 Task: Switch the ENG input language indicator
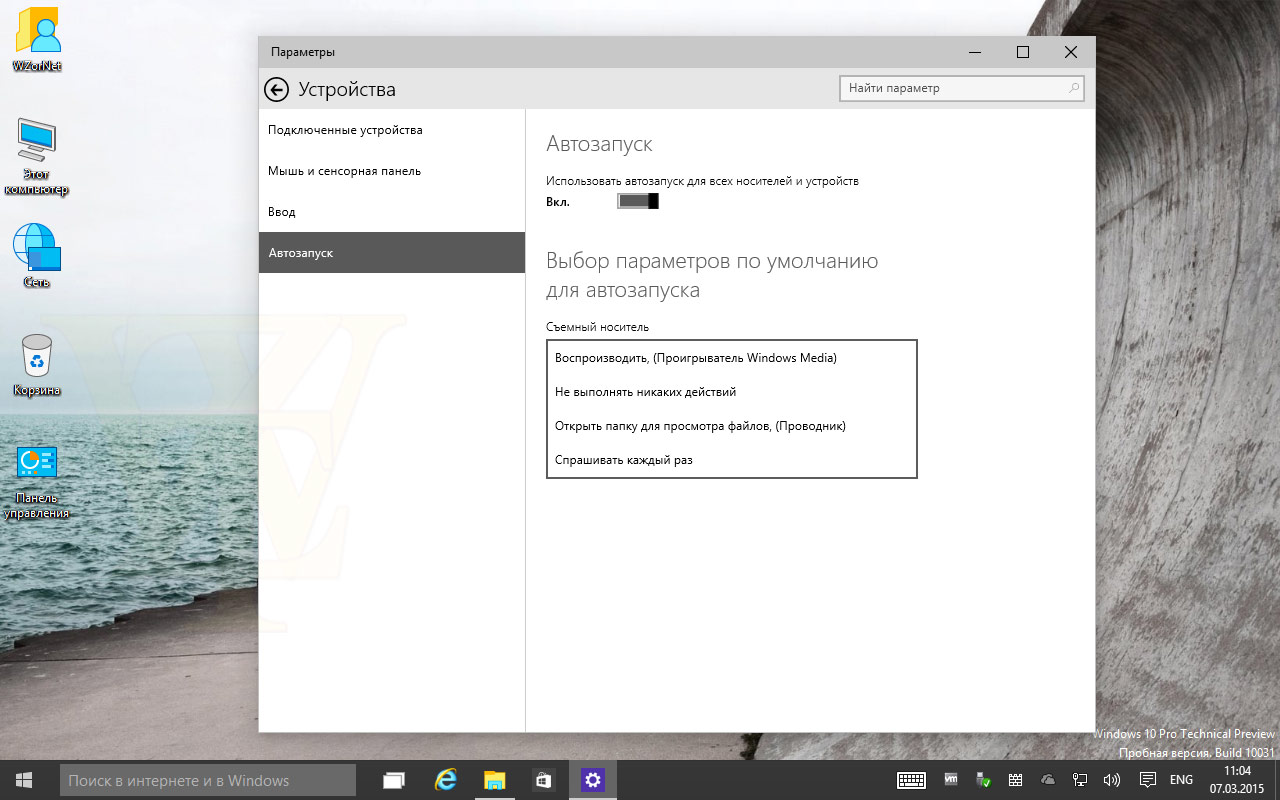1181,779
